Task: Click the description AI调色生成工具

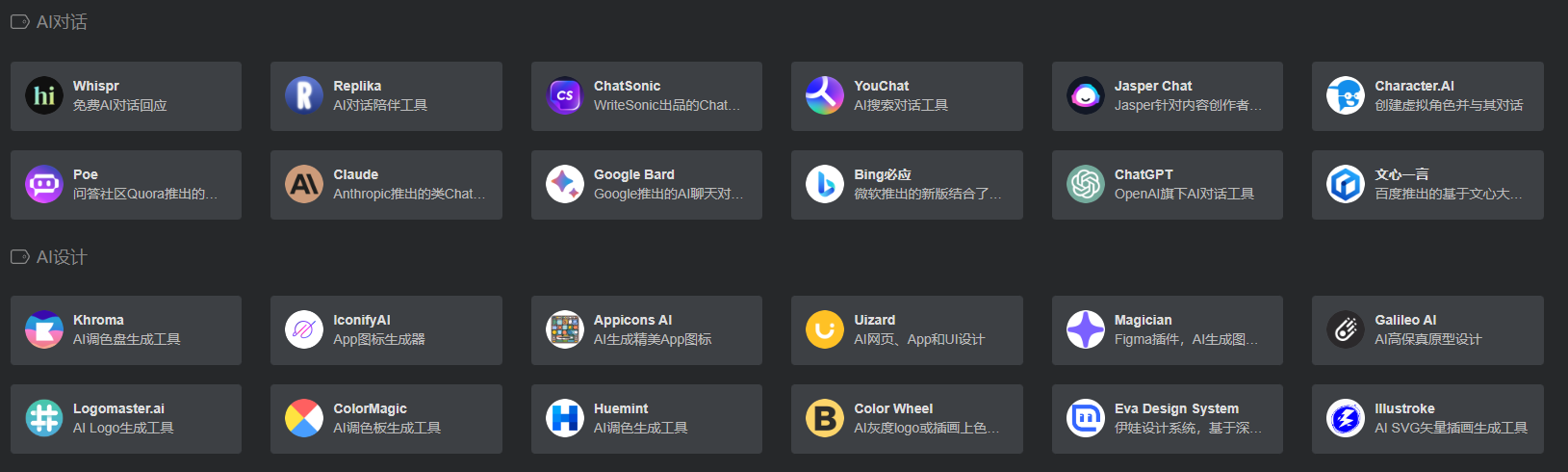Action: click(x=641, y=428)
